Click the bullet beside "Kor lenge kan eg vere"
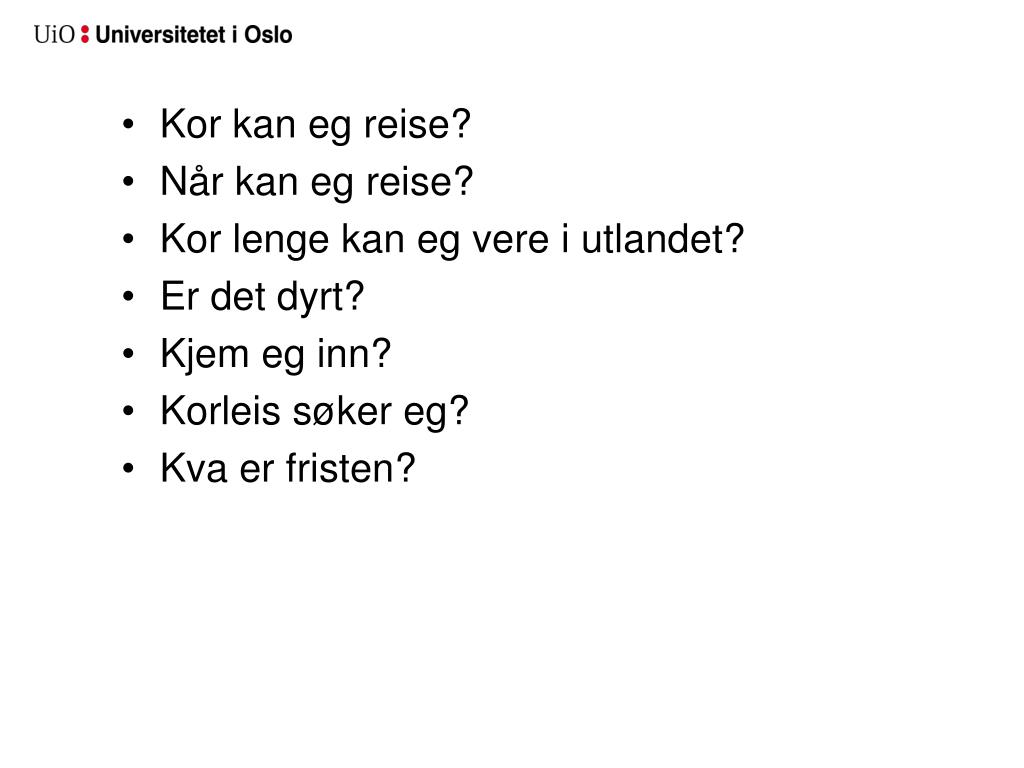 click(x=130, y=241)
